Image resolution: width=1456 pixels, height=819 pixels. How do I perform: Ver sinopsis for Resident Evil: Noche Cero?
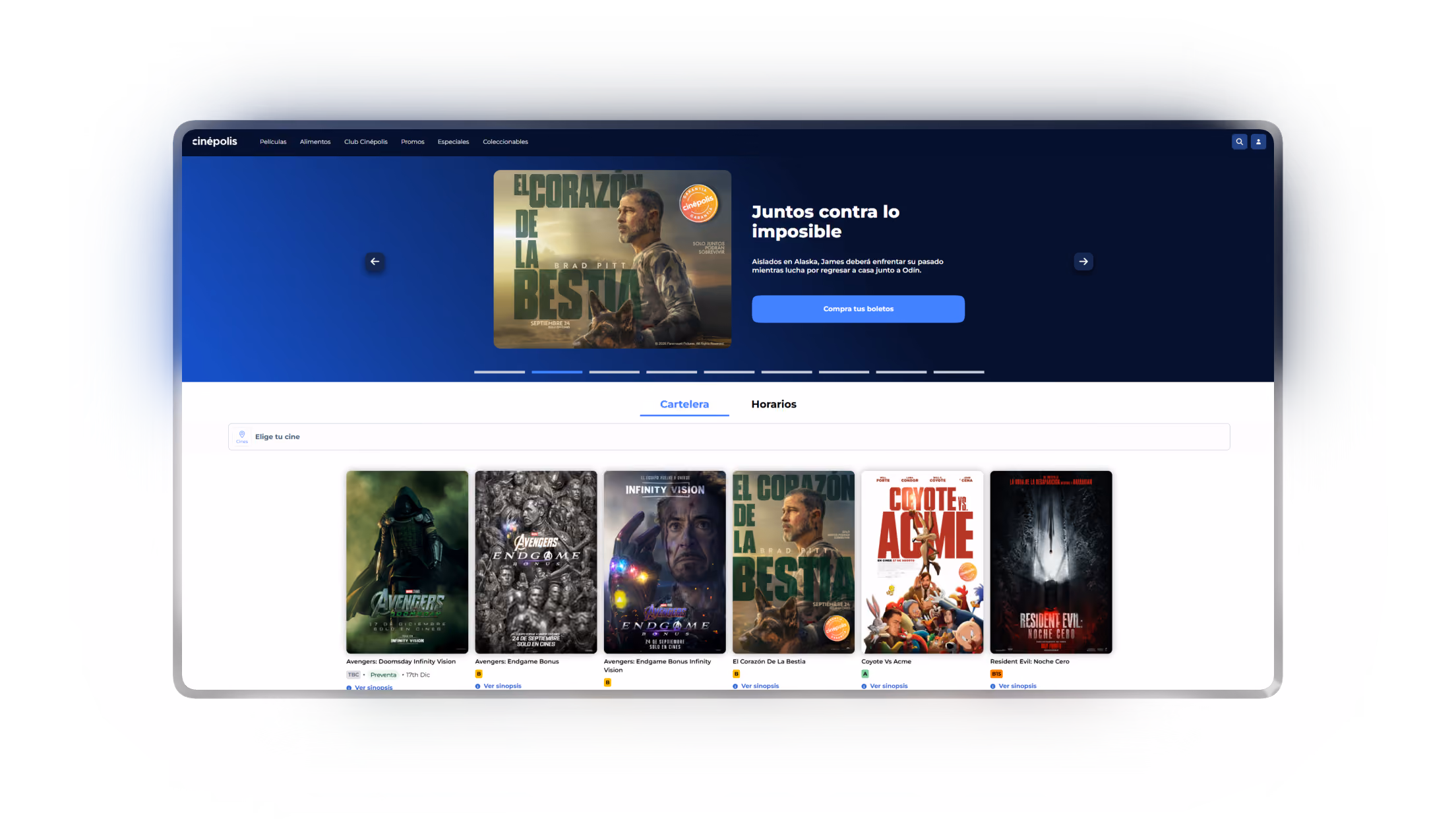1014,686
